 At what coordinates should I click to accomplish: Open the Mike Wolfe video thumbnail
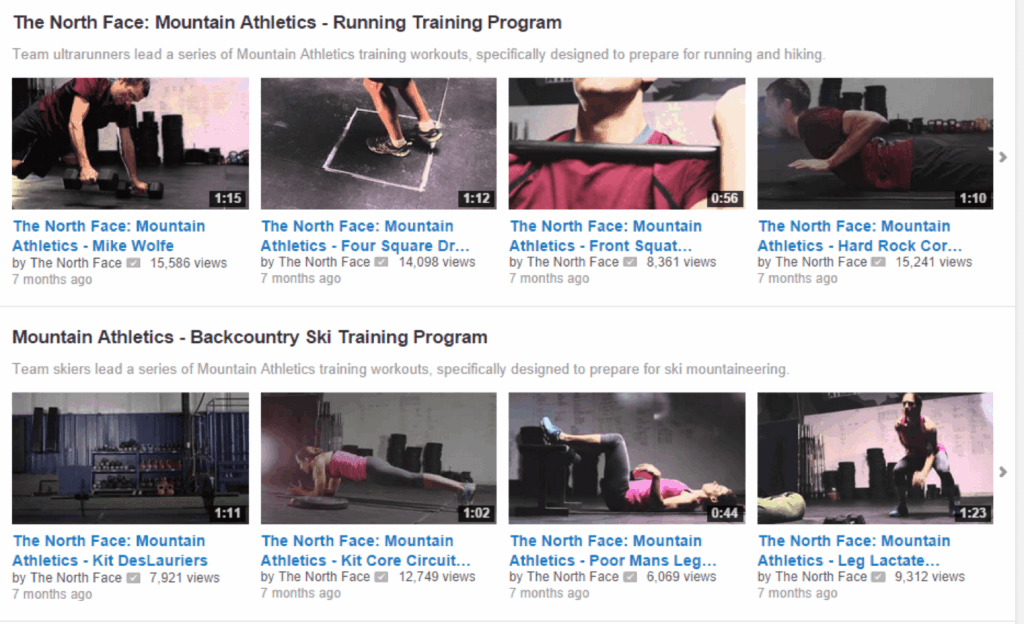[x=130, y=144]
